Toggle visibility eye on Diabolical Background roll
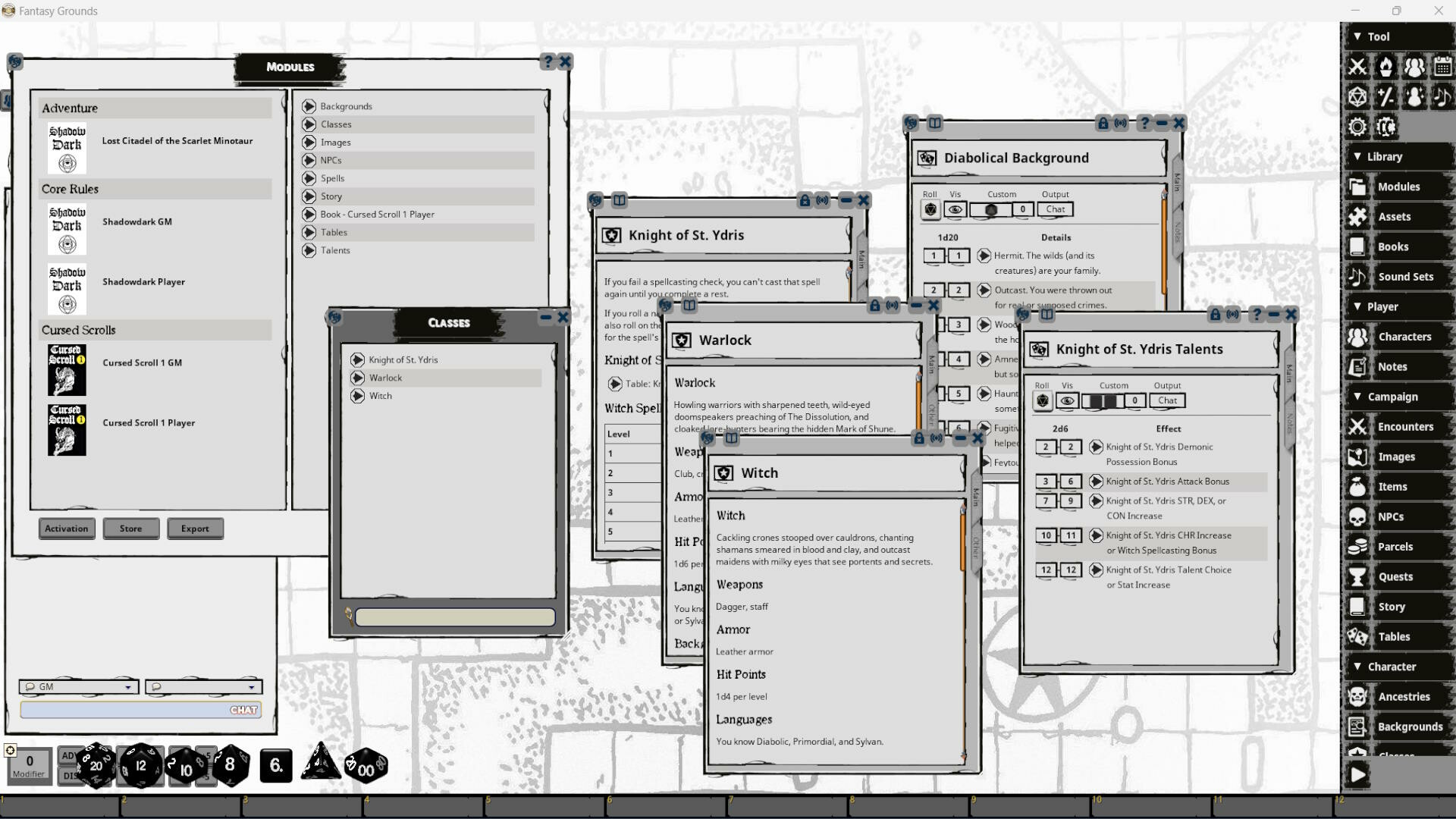This screenshot has height=819, width=1456. pos(955,209)
